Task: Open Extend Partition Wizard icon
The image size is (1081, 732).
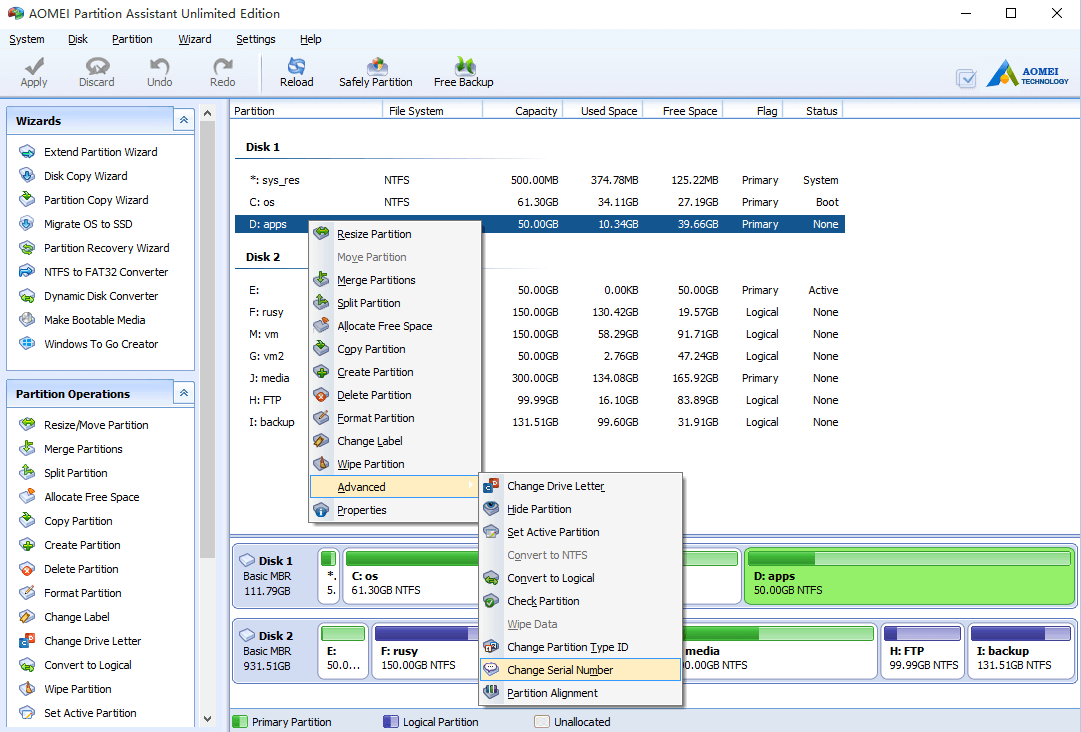Action: click(27, 152)
